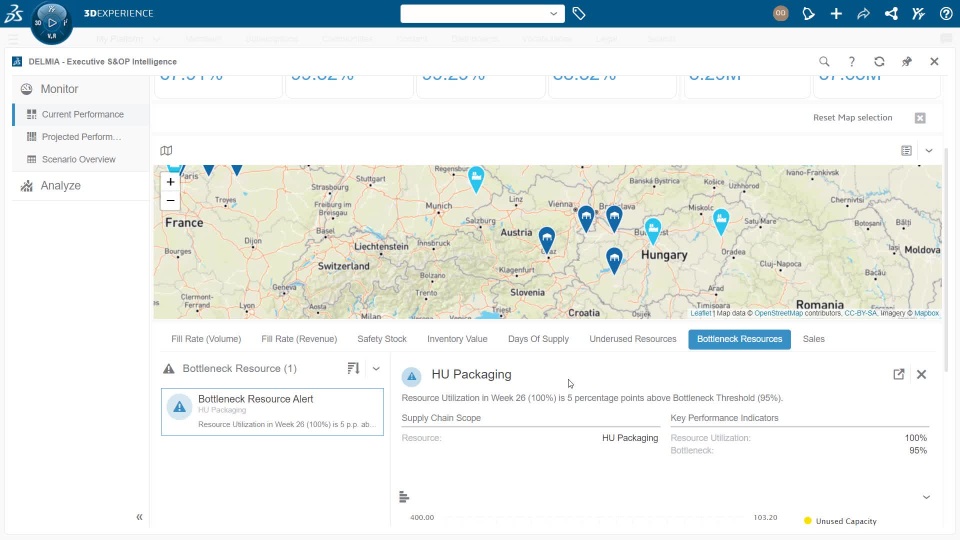Select the Bottleneck Resources tab
The width and height of the screenshot is (960, 540).
740,339
